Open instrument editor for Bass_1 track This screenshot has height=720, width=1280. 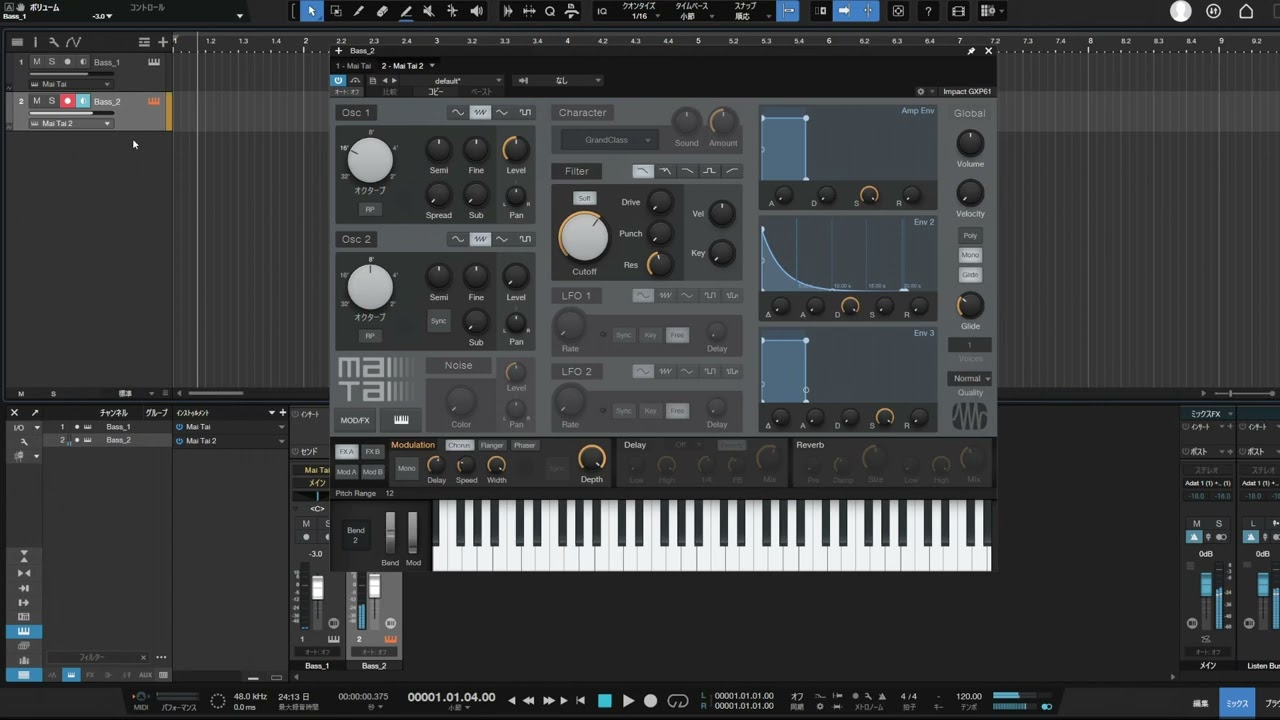click(154, 62)
